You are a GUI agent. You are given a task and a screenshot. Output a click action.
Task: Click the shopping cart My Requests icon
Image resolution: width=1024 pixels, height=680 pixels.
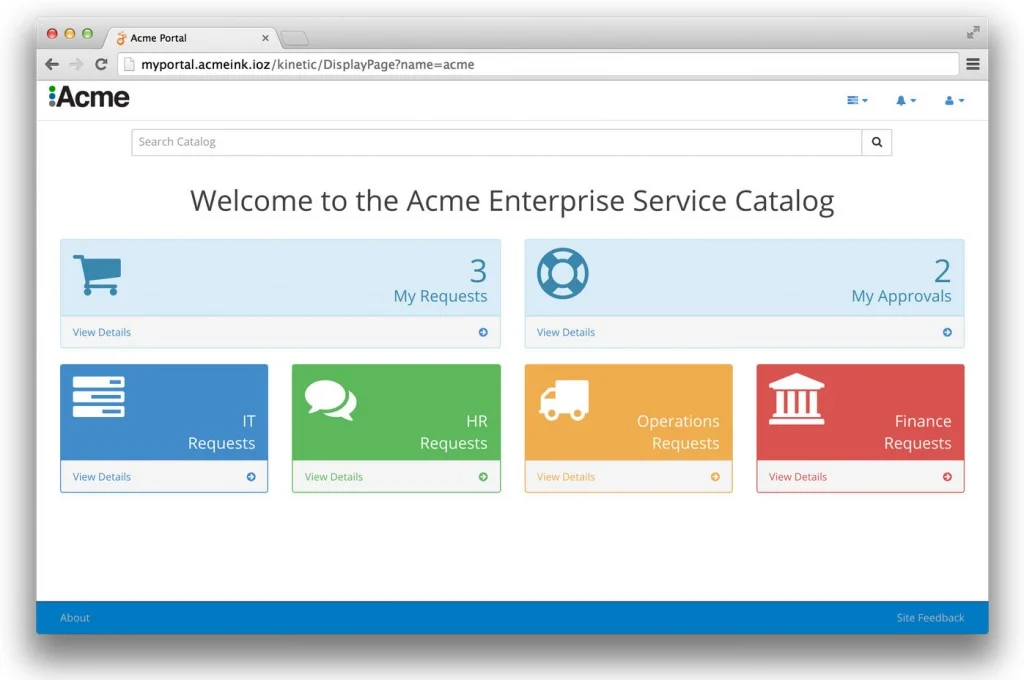[97, 275]
